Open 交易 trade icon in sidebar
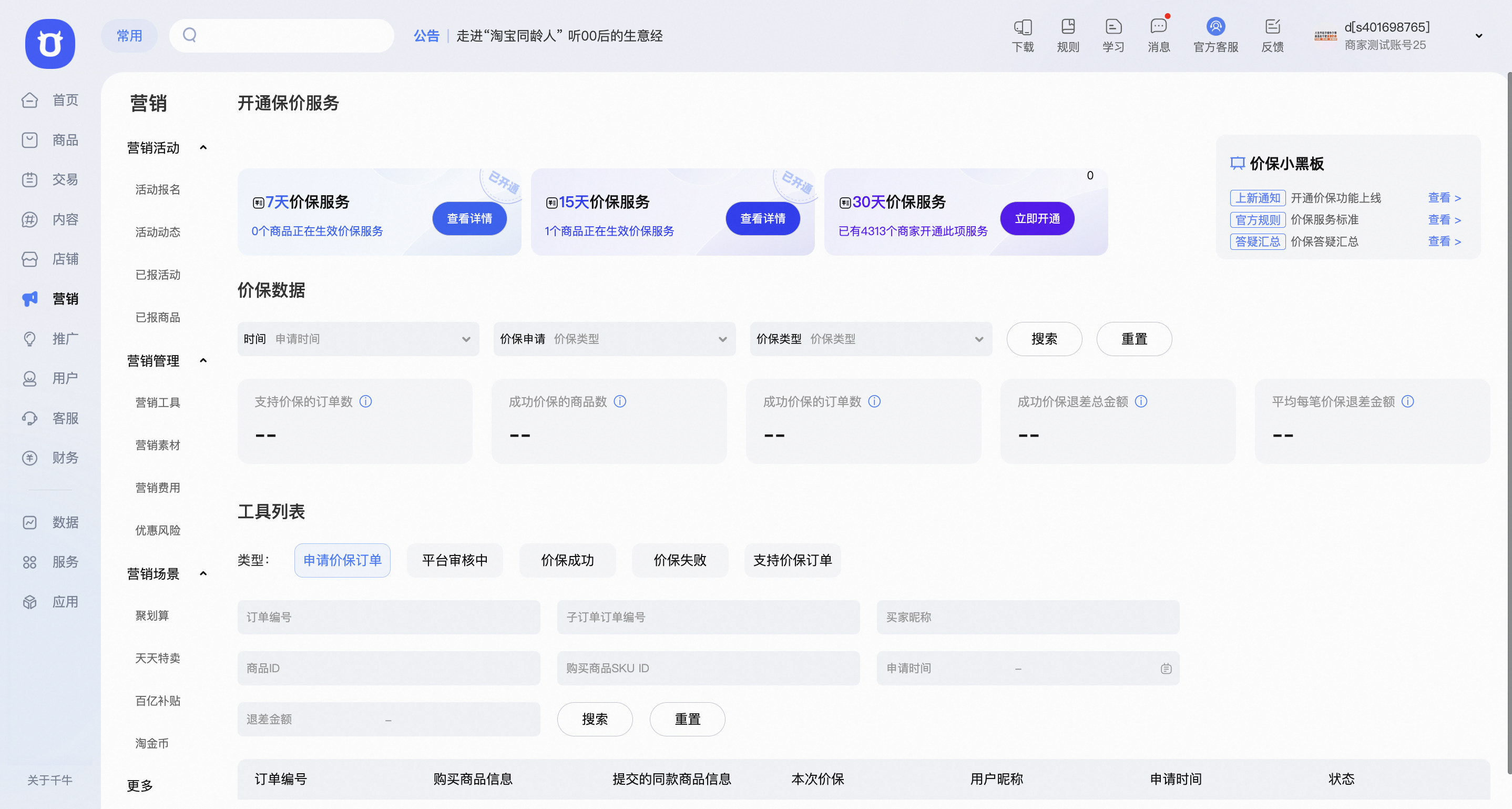 pos(29,180)
